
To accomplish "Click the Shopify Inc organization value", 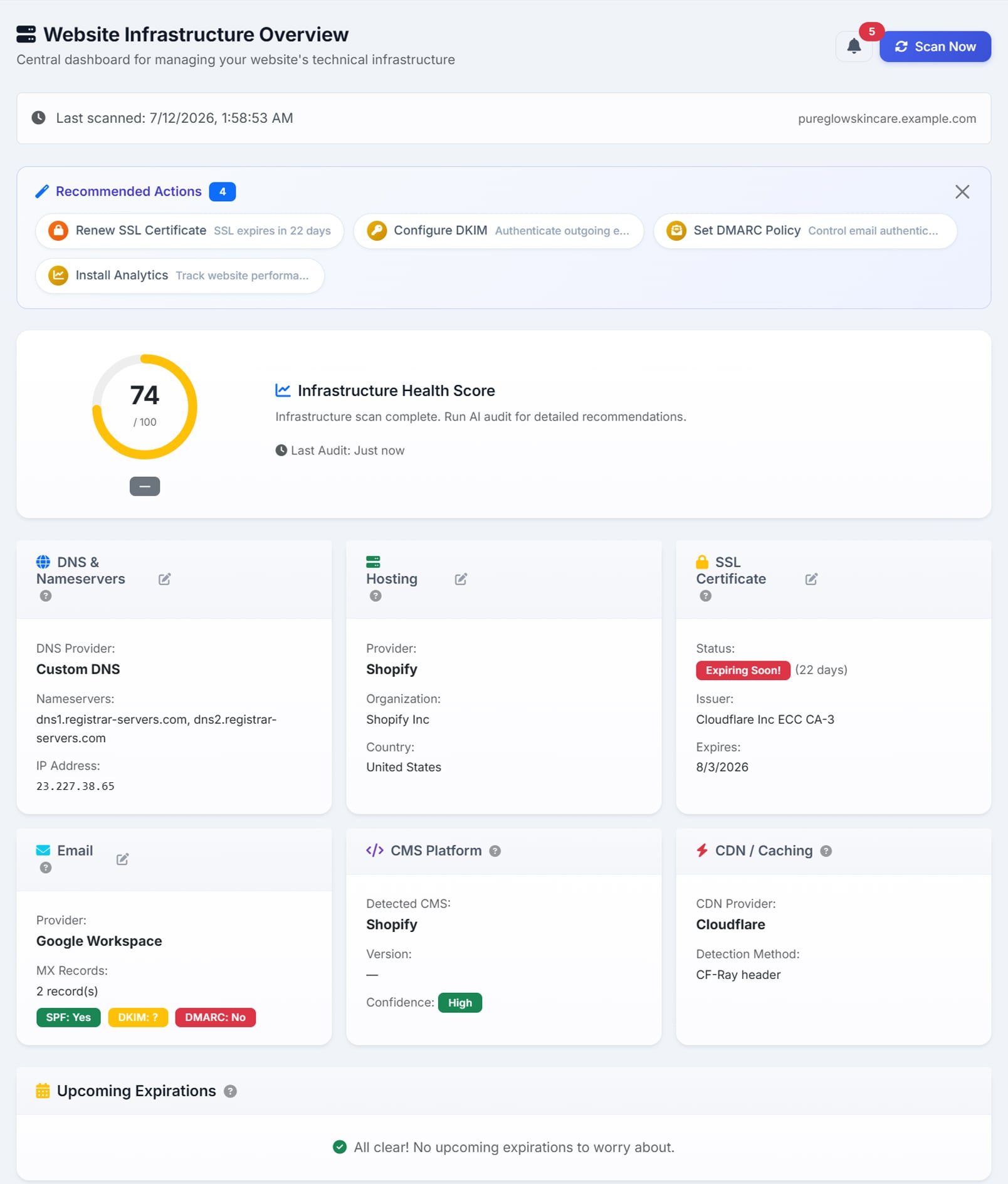I will 397,720.
